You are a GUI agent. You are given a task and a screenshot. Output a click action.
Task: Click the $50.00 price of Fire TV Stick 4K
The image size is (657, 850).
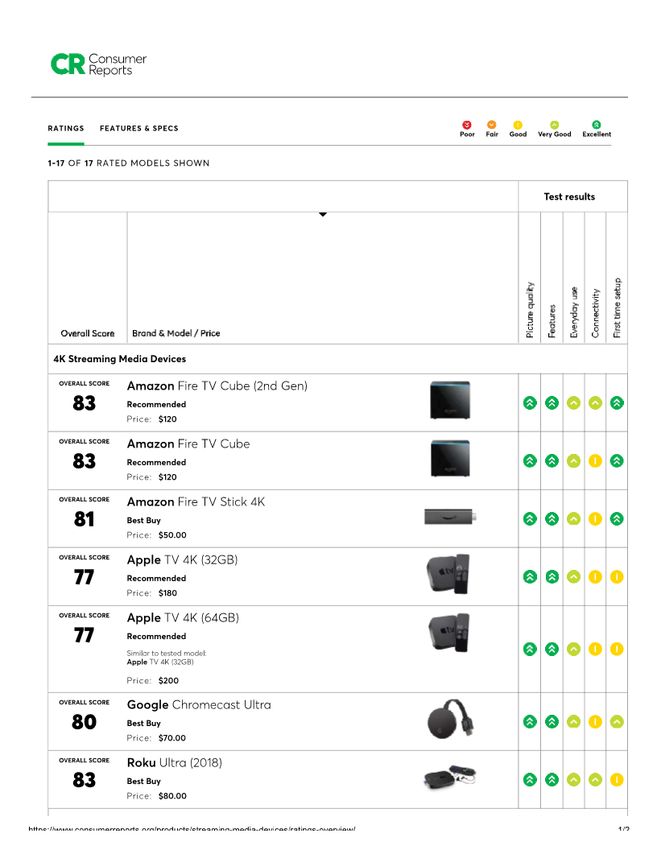[172, 535]
